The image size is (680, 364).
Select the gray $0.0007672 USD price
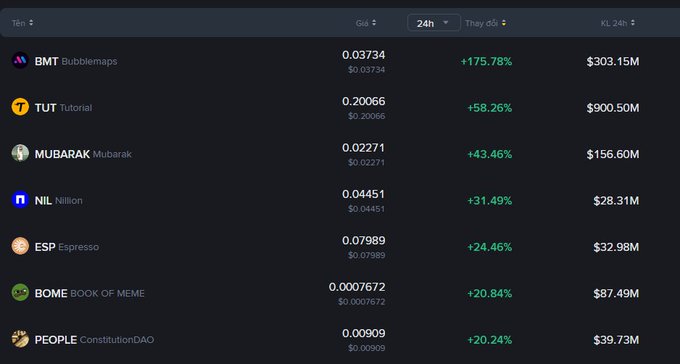point(362,302)
